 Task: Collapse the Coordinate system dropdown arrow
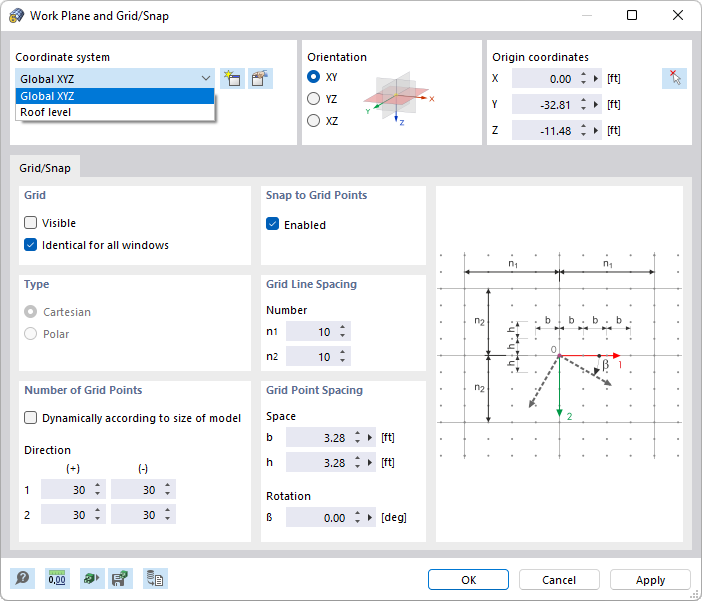(205, 78)
